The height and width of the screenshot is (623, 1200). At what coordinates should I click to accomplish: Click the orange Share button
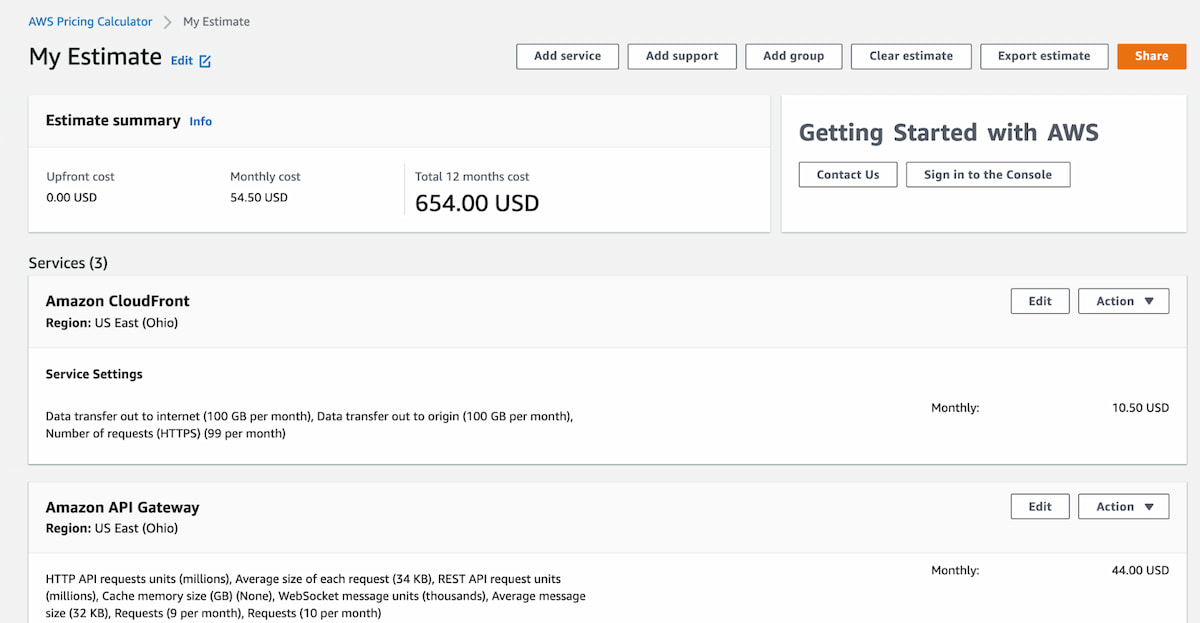(1152, 56)
